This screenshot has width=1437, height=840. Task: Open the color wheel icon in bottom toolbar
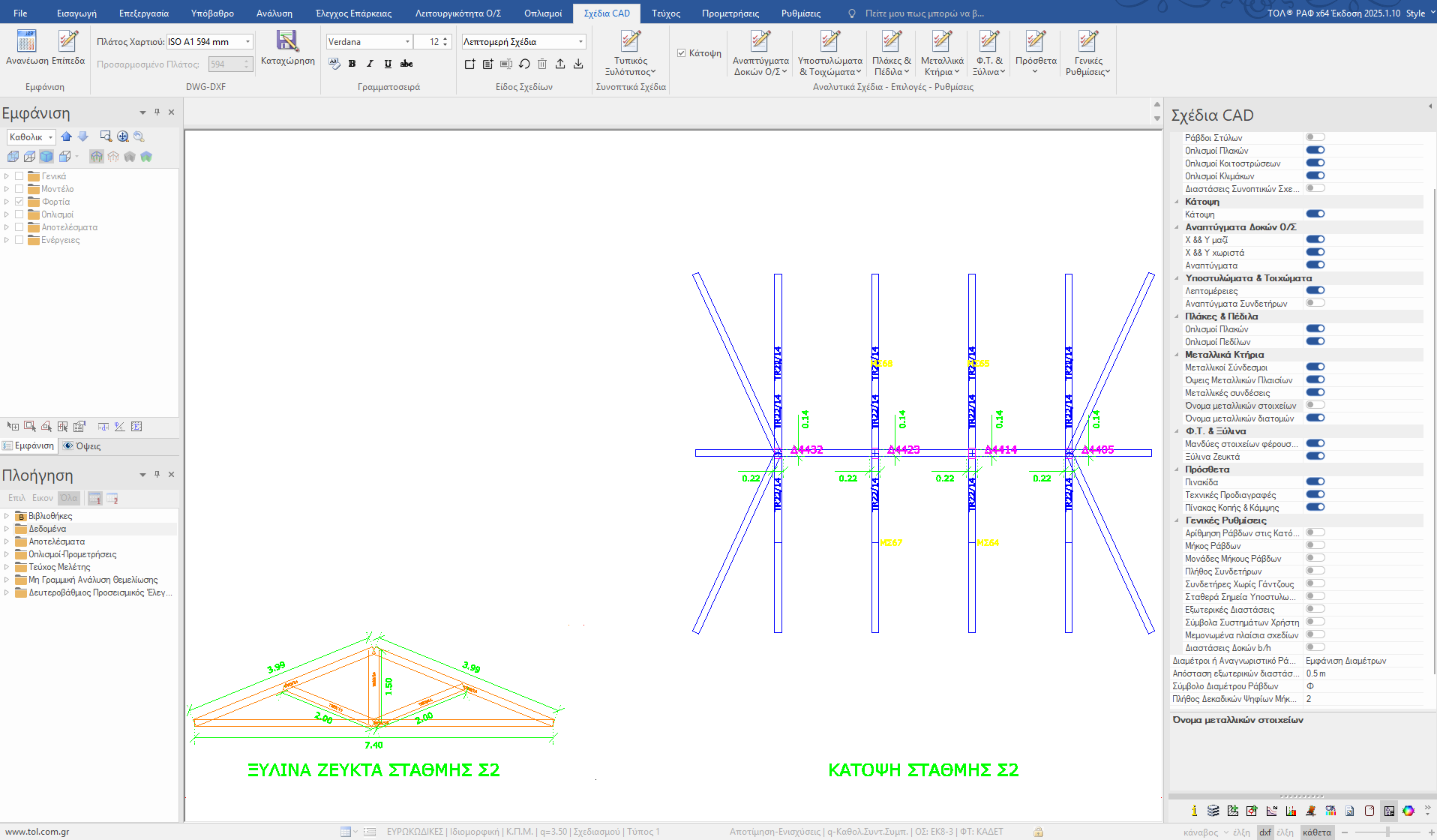[x=1408, y=811]
